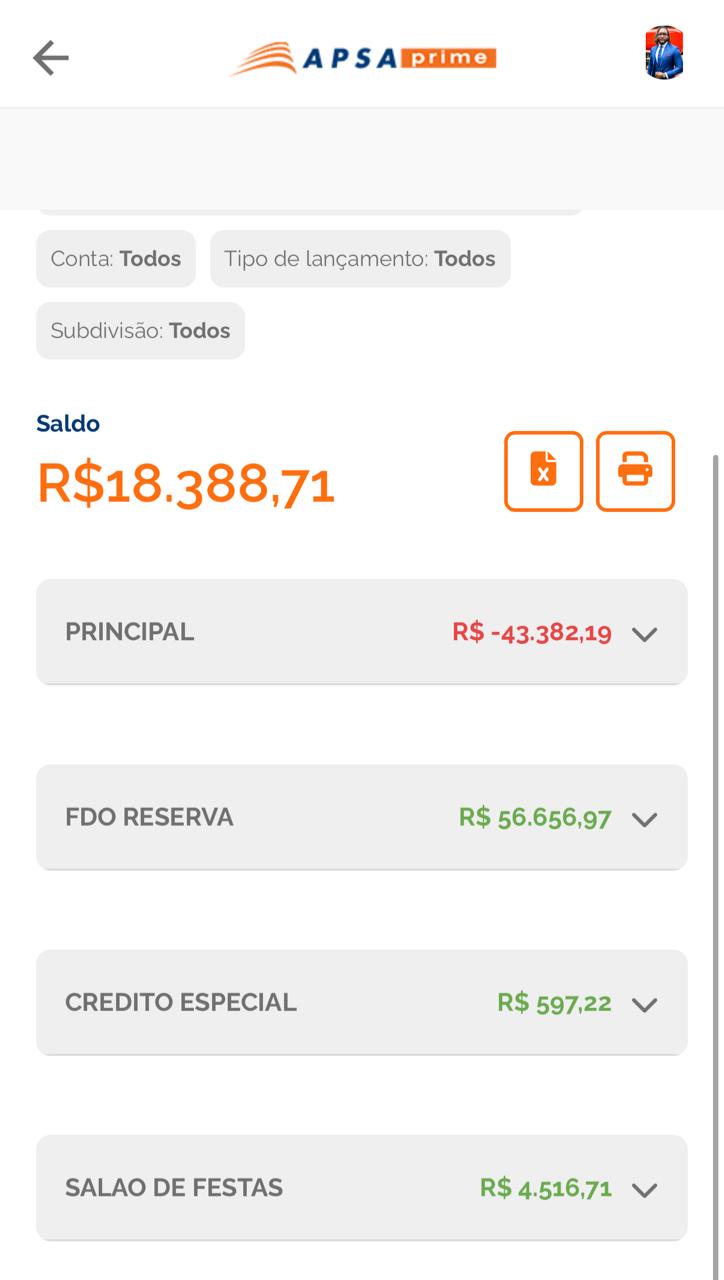This screenshot has width=724, height=1280.
Task: Click the total Saldo value R$18.388,71
Action: click(186, 484)
